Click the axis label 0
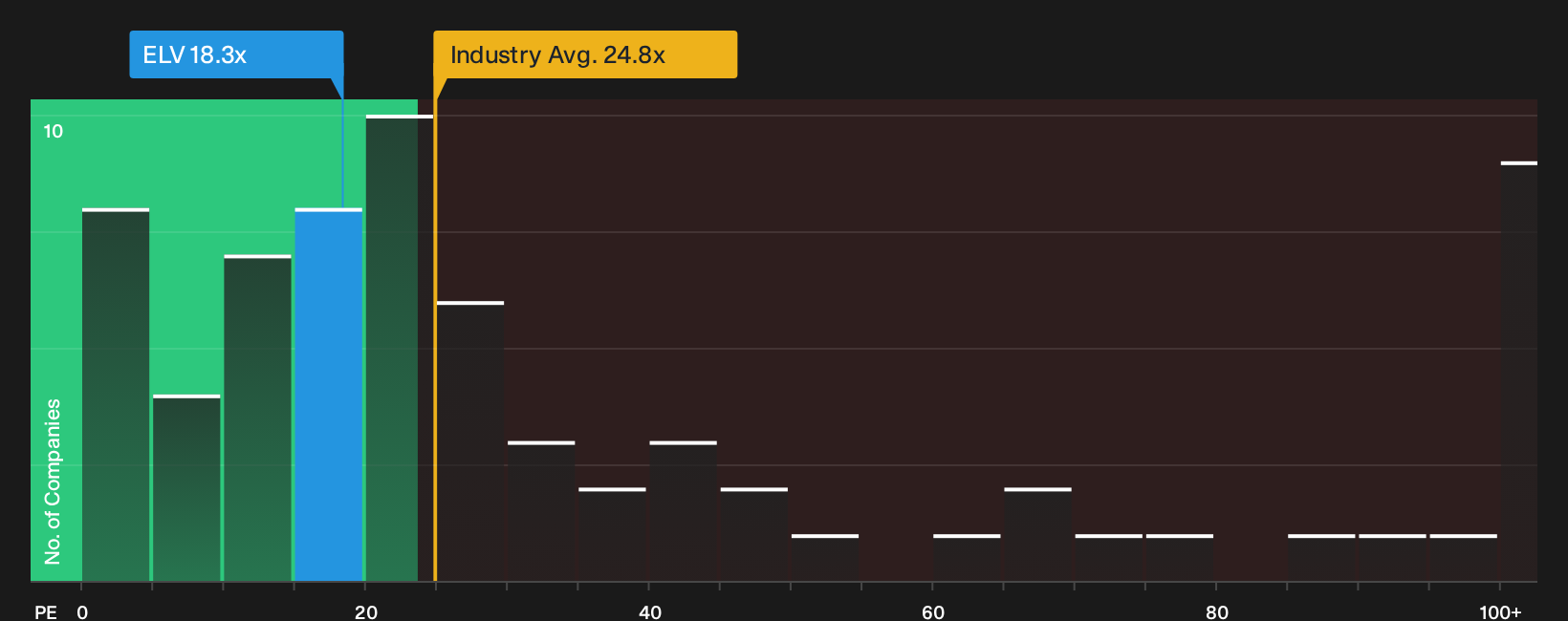Image resolution: width=1568 pixels, height=621 pixels. point(82,611)
